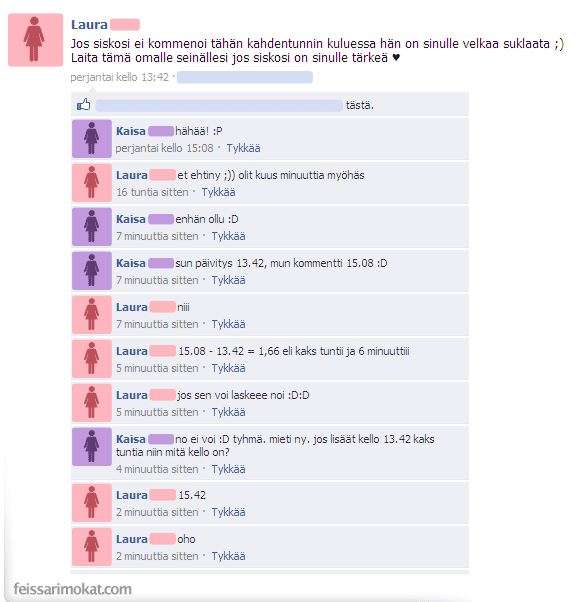Click the feissarimokat.com watermark
This screenshot has width=588, height=602.
(73, 589)
